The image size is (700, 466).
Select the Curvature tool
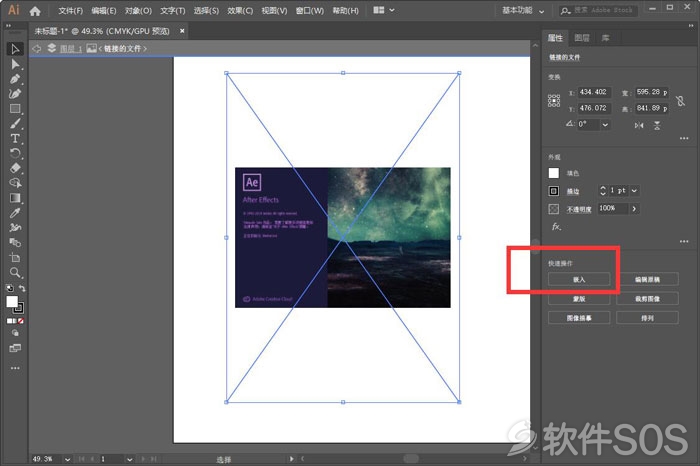pos(15,94)
